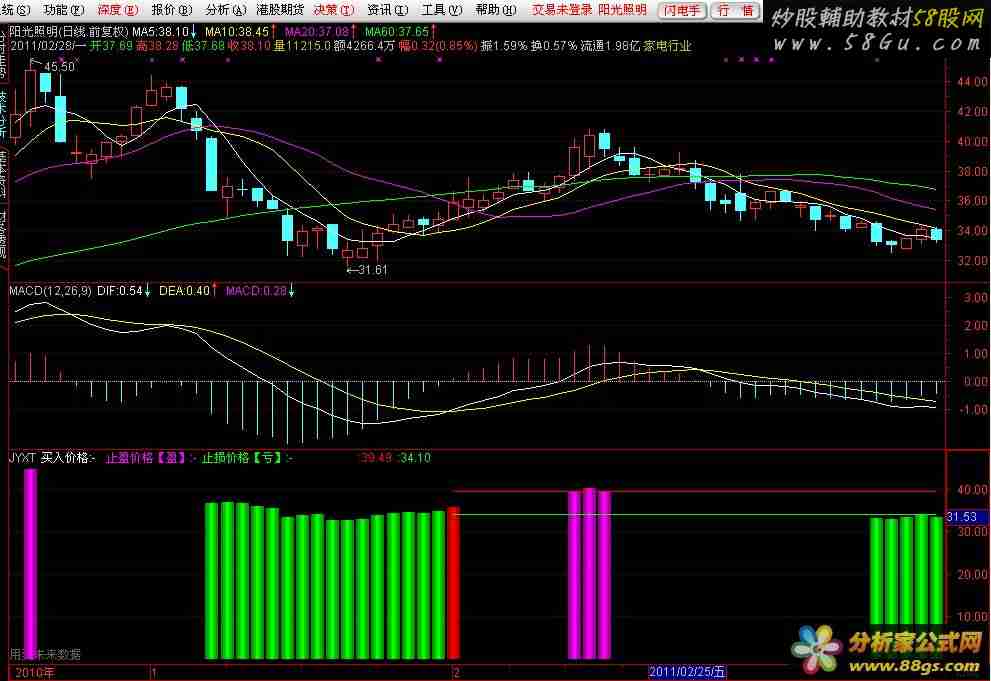Click the change value 幅0.32(0.85%)
Viewport: 991px width, 681px height.
coord(437,46)
